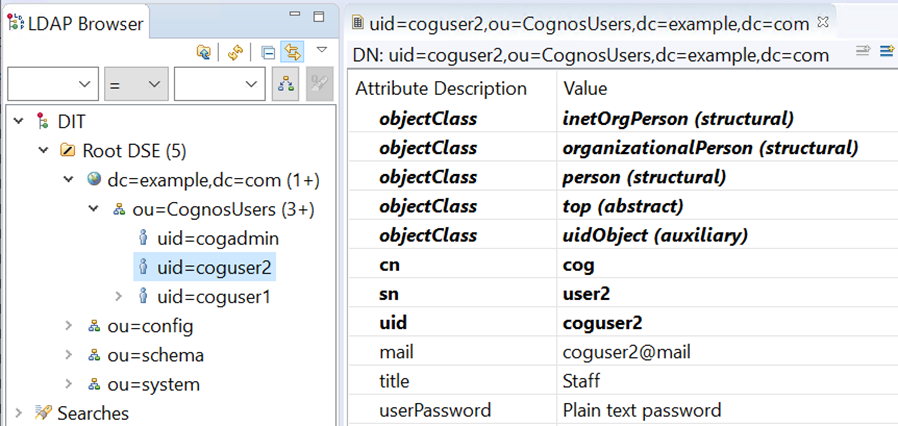This screenshot has height=426, width=898.
Task: Click the quick search scope subtree button
Action: [x=286, y=85]
